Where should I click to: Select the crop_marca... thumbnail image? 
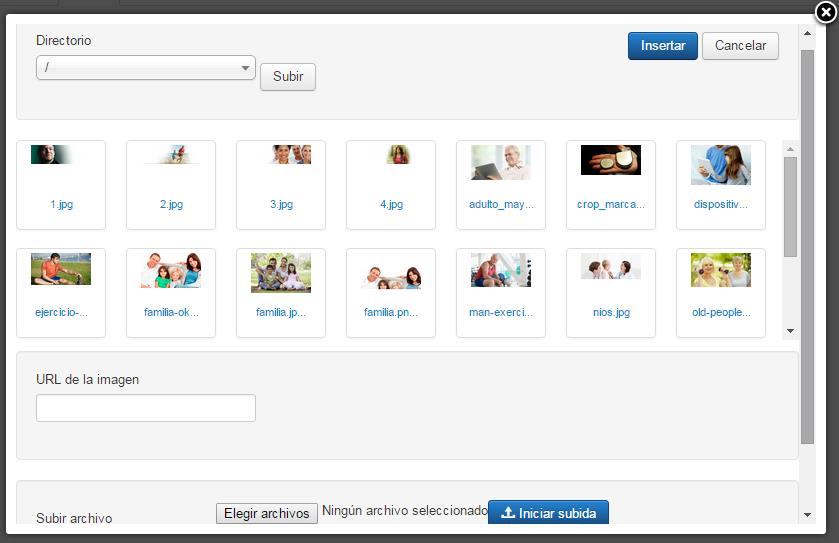click(611, 160)
